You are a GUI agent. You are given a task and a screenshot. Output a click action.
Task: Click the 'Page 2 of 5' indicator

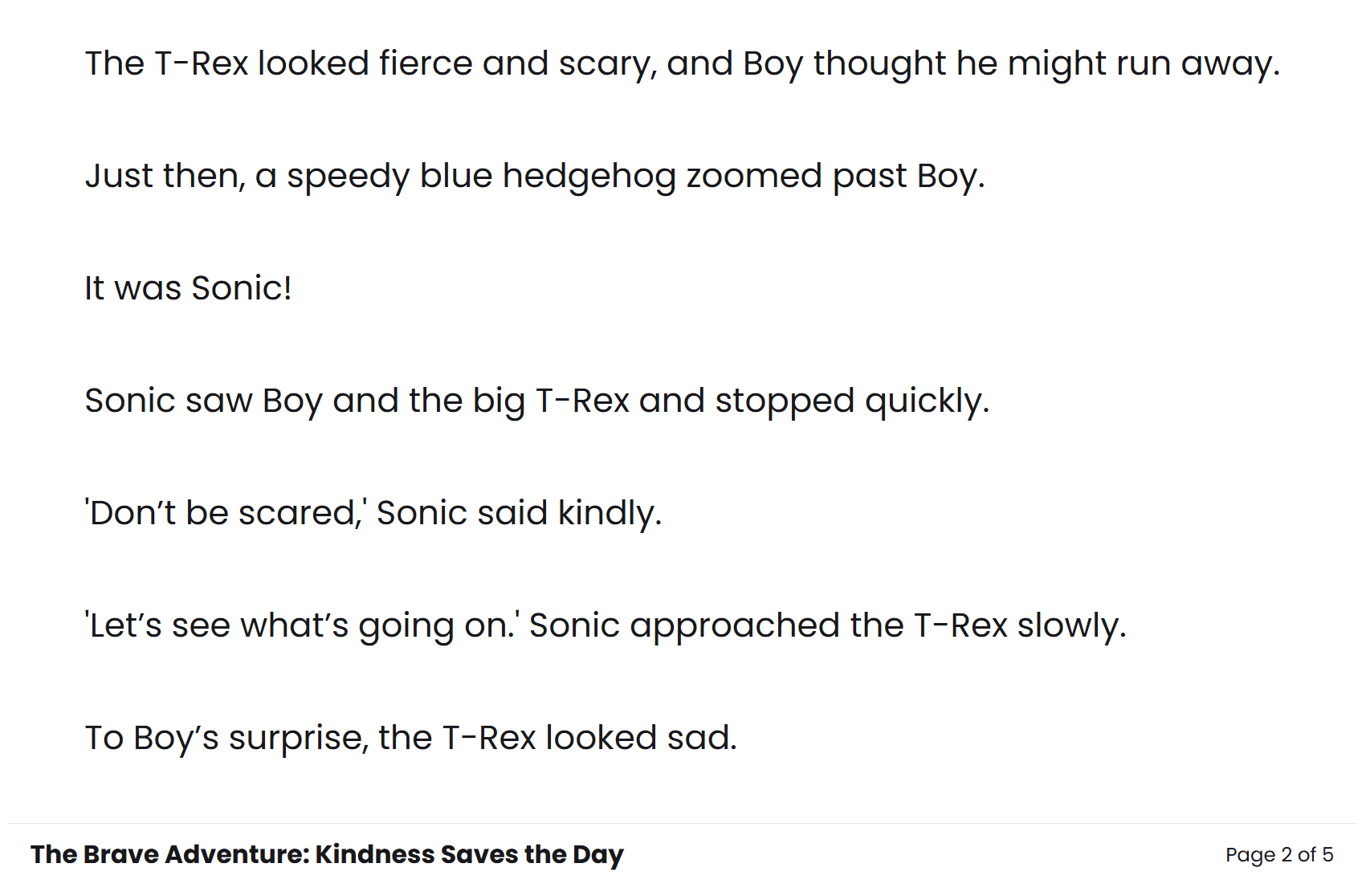1278,854
